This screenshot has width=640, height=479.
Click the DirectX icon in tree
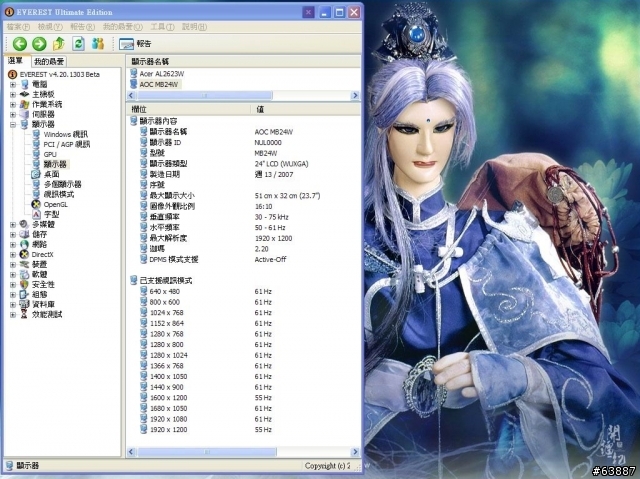click(24, 254)
